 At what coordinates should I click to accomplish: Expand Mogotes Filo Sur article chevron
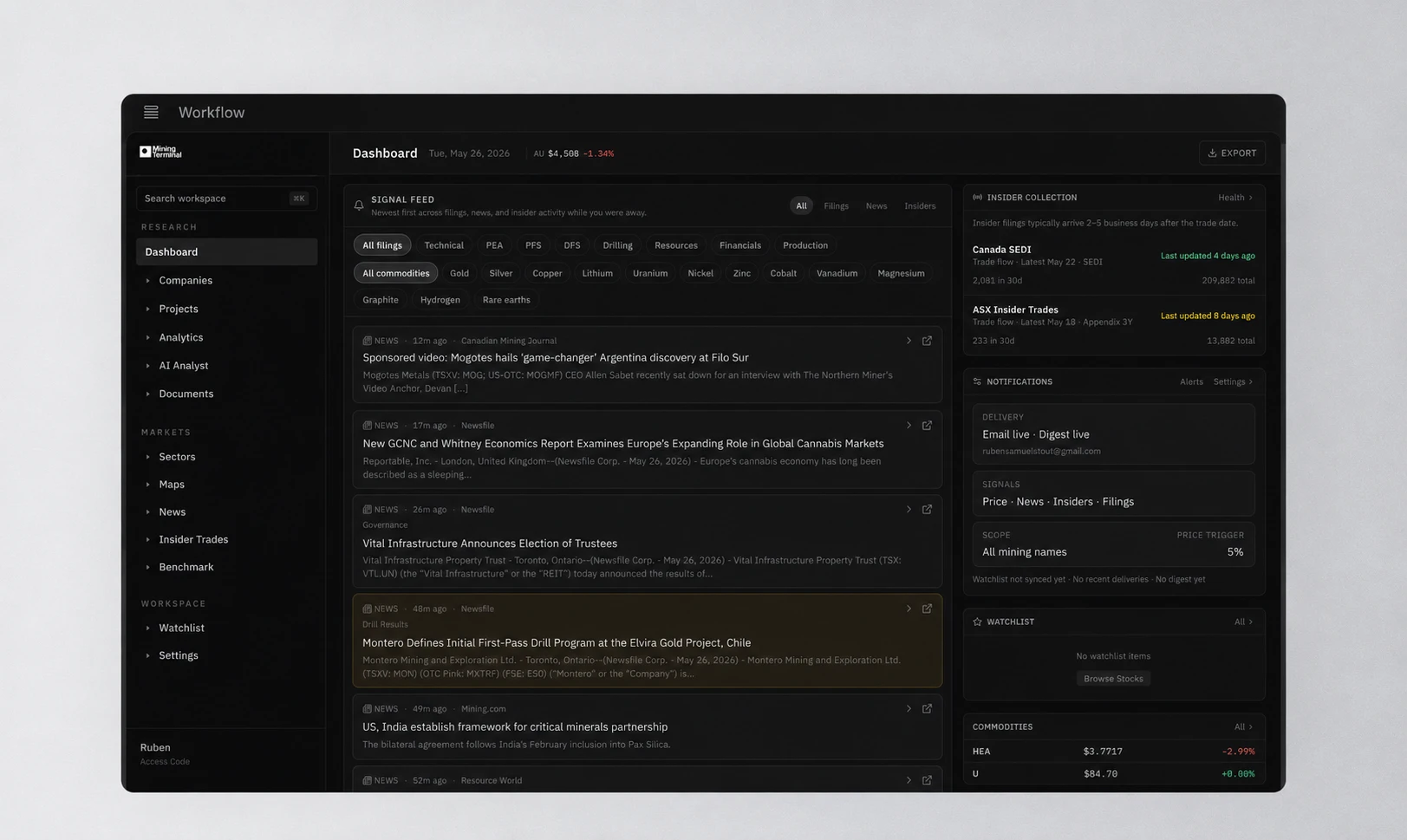tap(909, 341)
